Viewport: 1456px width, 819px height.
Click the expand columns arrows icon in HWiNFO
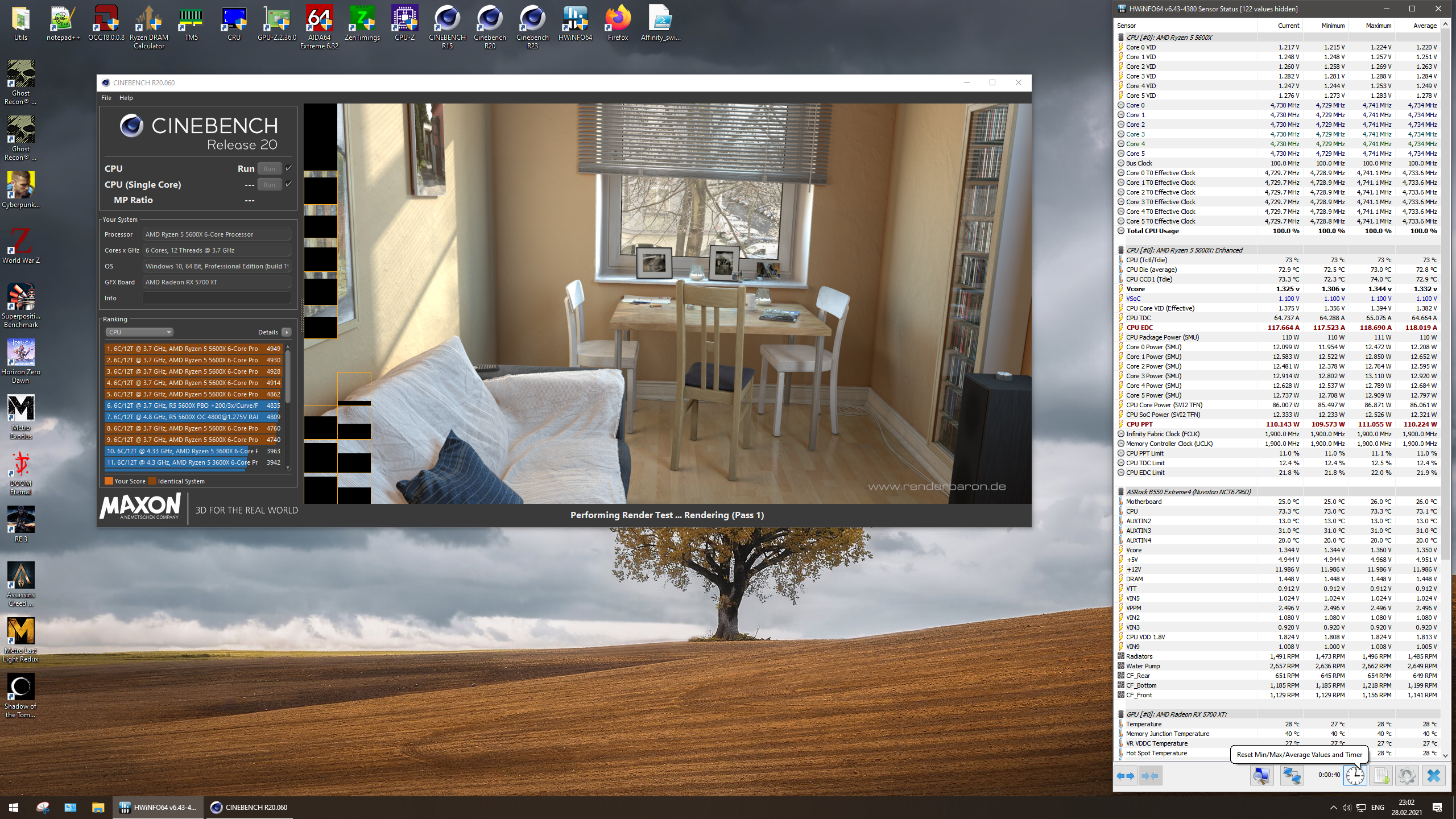click(1126, 776)
